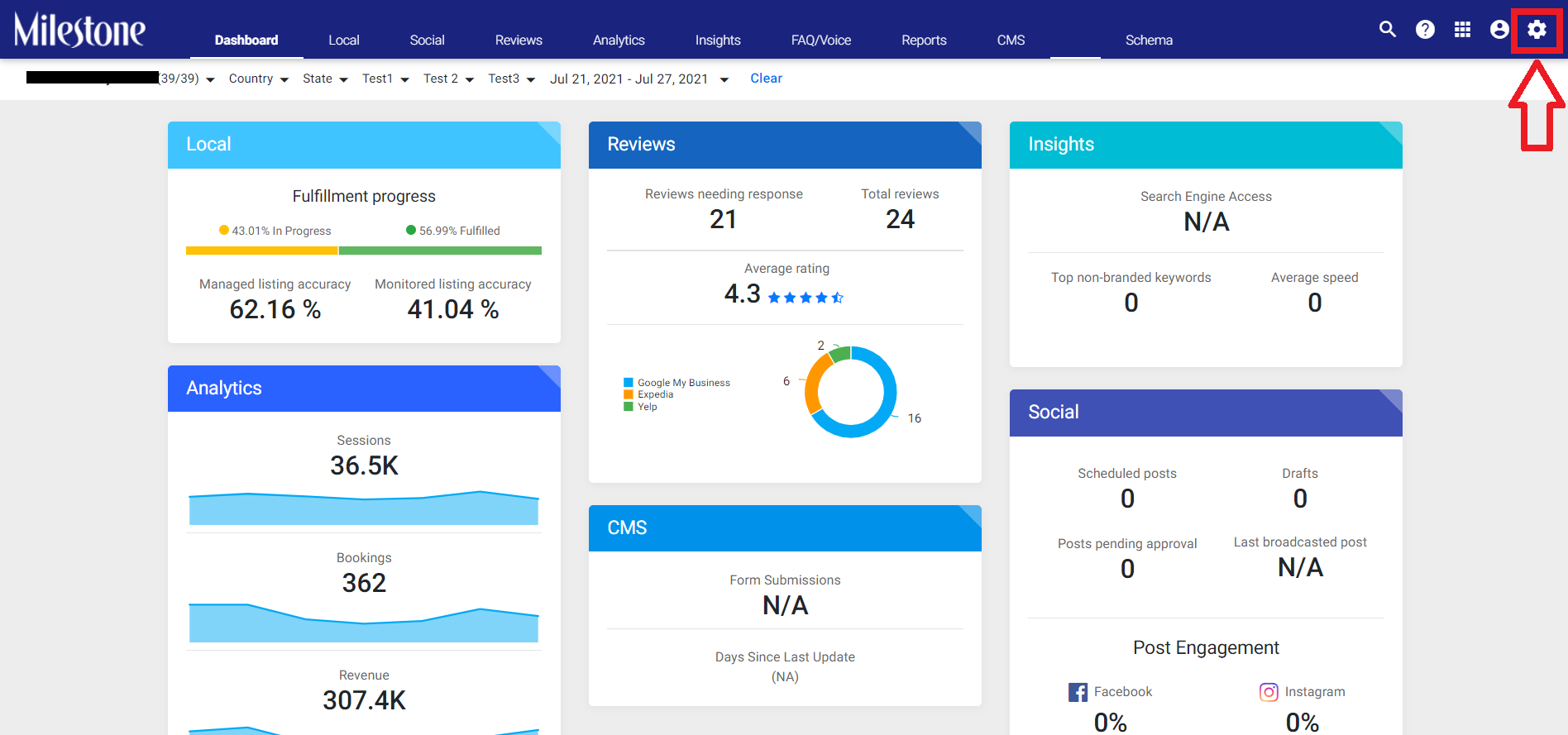The width and height of the screenshot is (1568, 735).
Task: Open the apps grid icon
Action: point(1462,30)
